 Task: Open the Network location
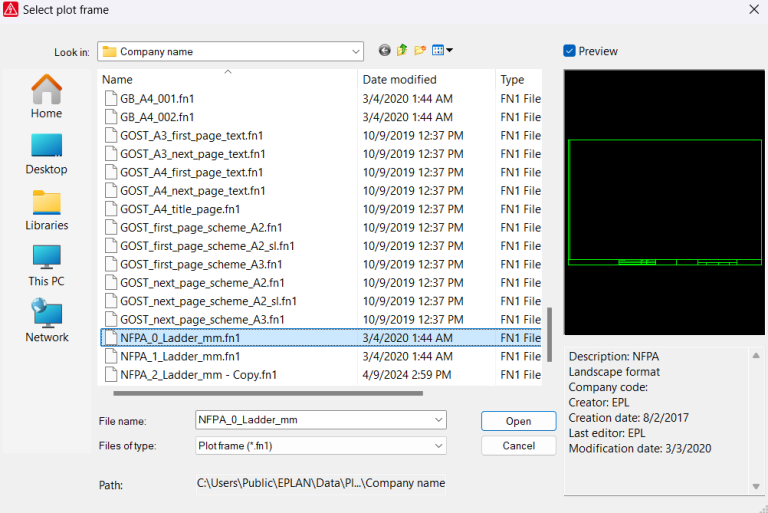click(x=47, y=321)
